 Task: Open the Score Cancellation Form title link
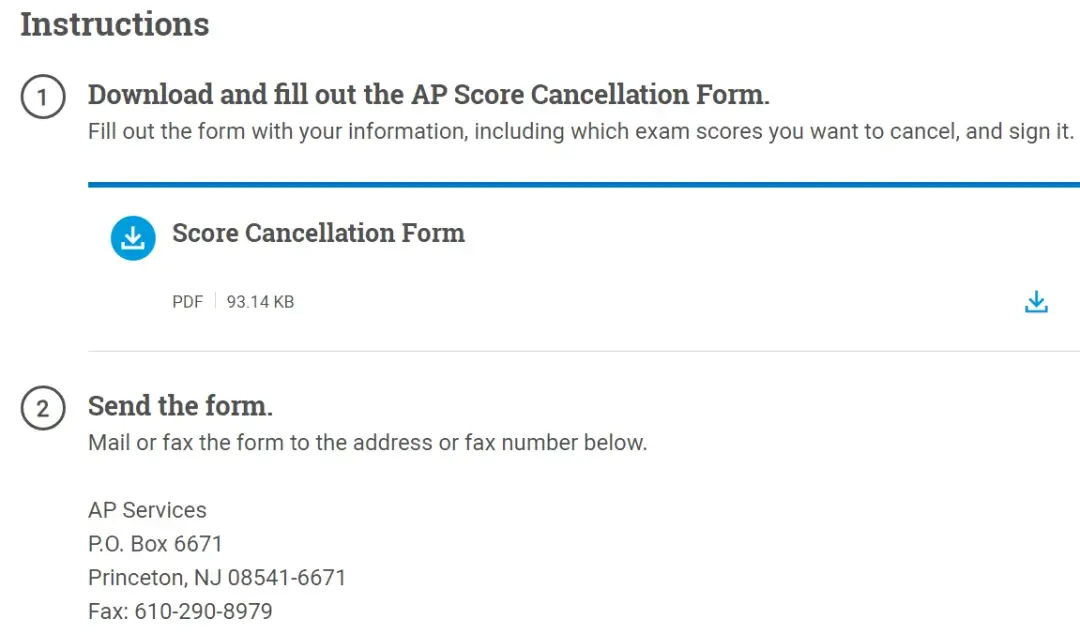[318, 233]
